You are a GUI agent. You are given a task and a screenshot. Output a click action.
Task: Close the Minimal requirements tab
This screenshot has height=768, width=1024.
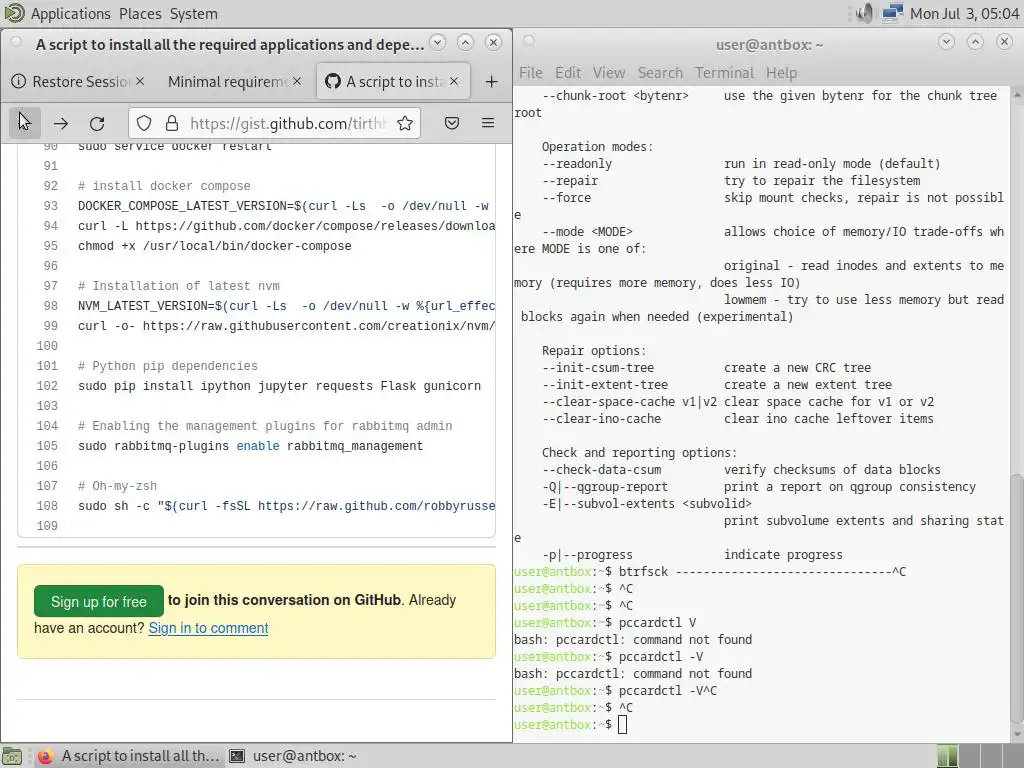coord(297,81)
